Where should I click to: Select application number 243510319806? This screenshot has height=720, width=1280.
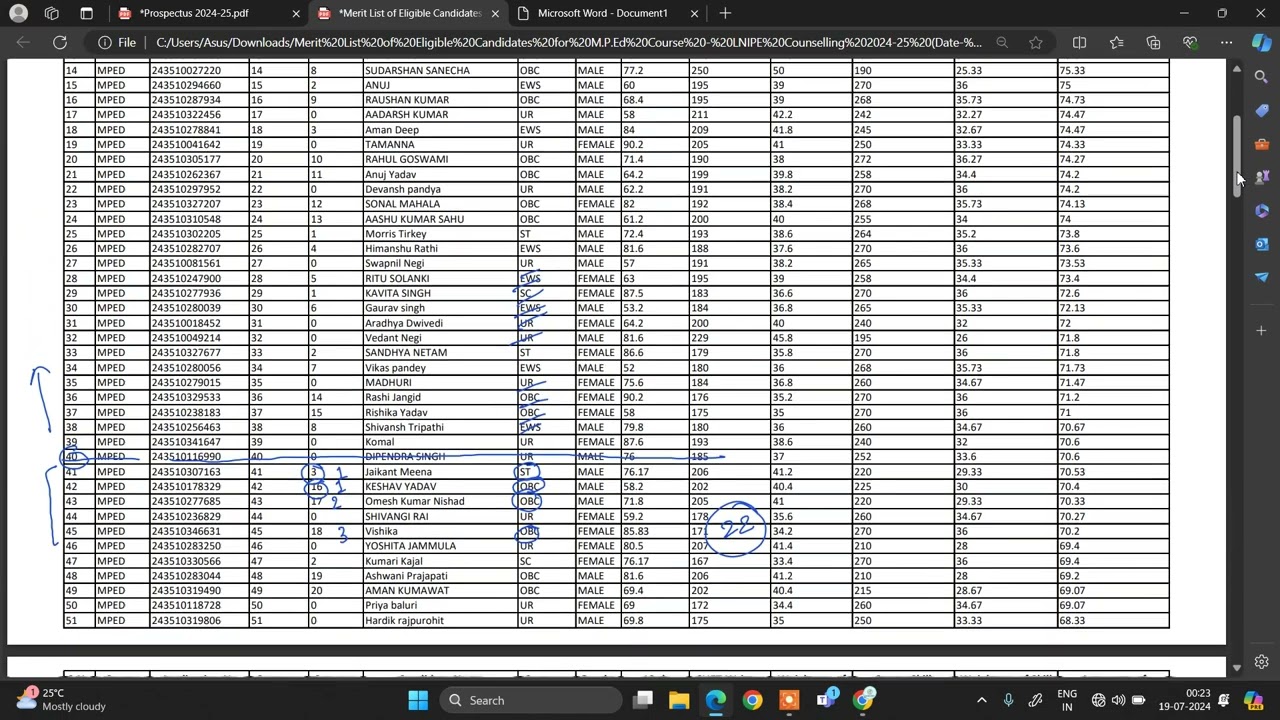pyautogui.click(x=186, y=621)
